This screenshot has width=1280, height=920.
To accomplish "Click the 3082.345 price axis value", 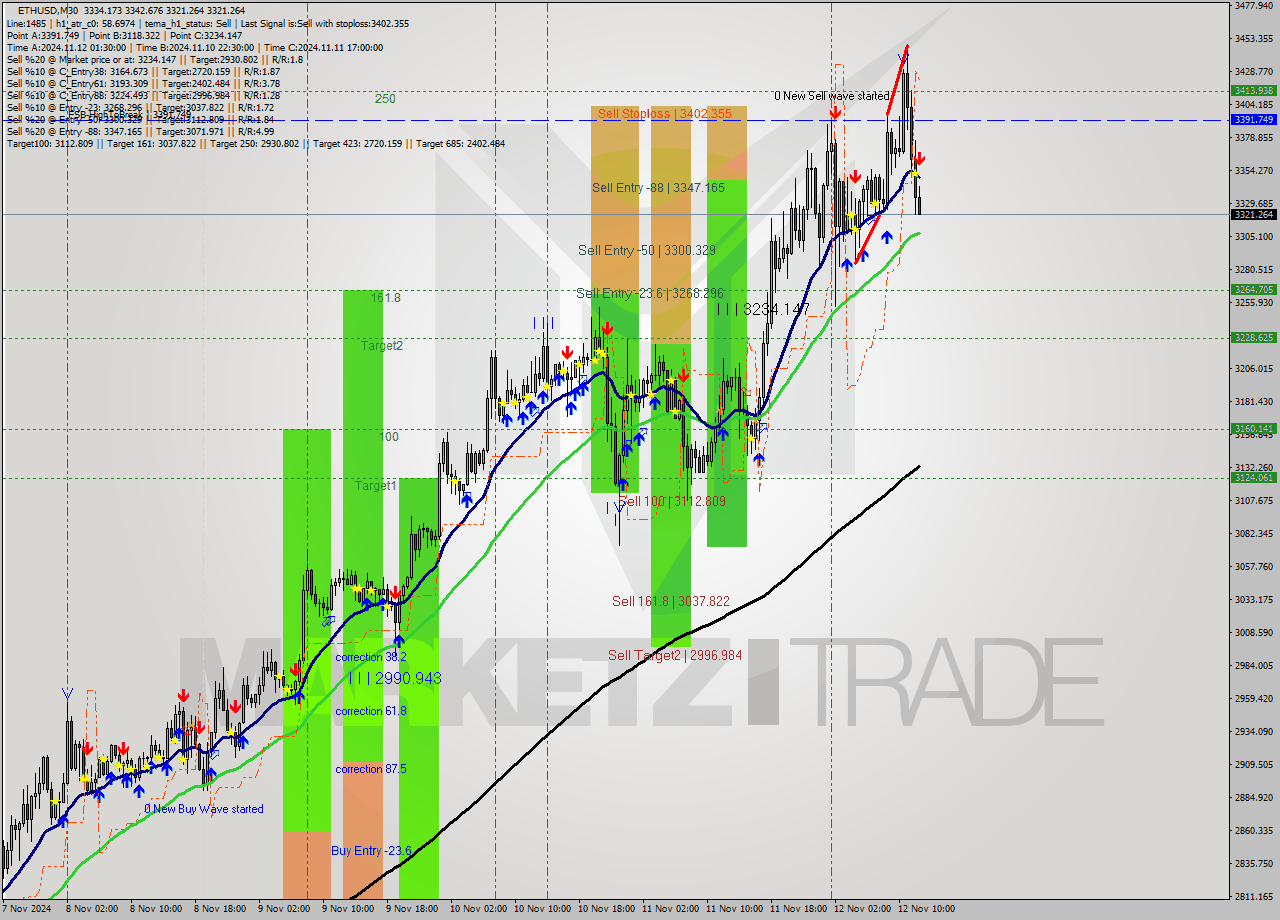I will tap(1253, 533).
